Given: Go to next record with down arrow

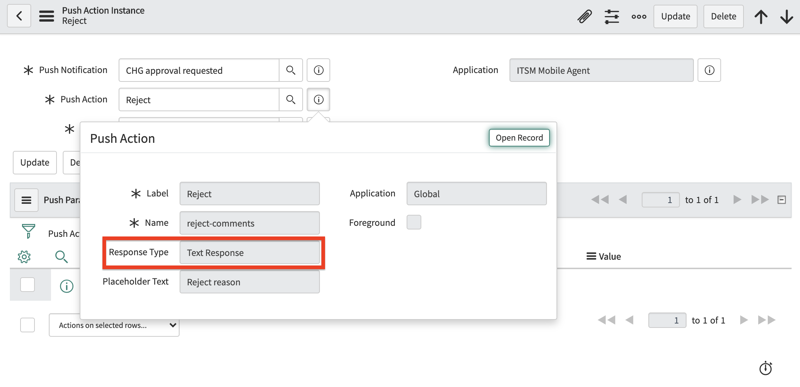Looking at the screenshot, I should point(786,17).
